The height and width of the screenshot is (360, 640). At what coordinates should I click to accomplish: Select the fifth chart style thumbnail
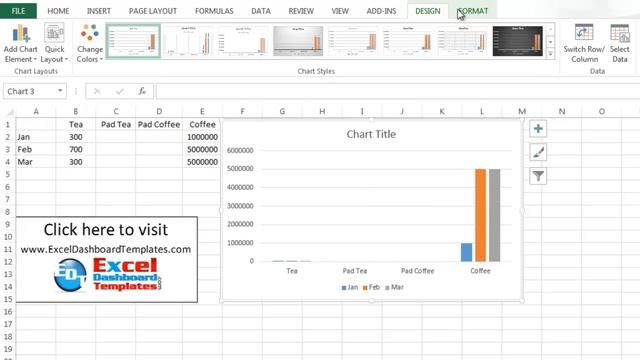353,41
